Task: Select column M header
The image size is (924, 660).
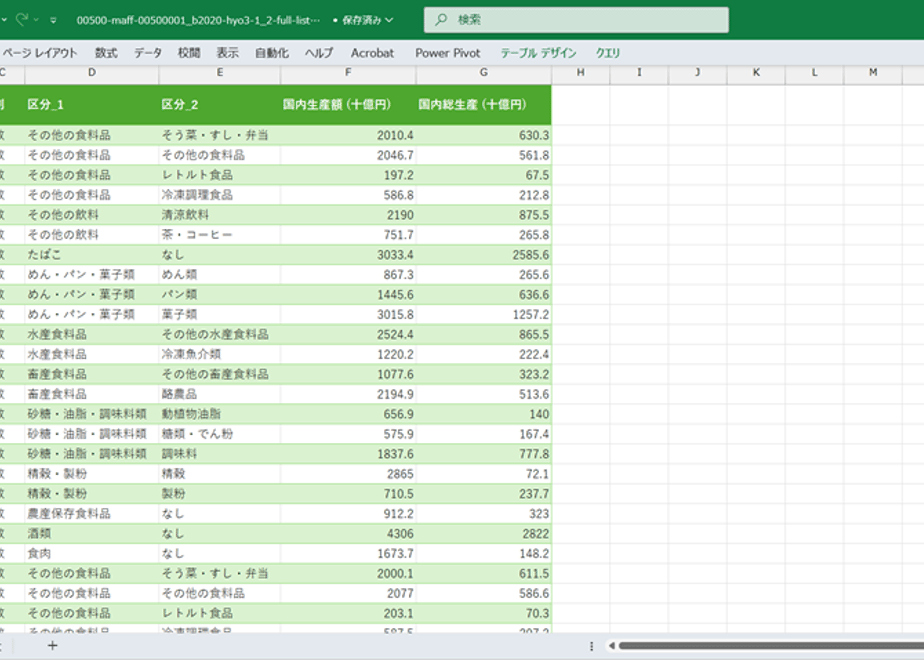Action: click(x=873, y=72)
